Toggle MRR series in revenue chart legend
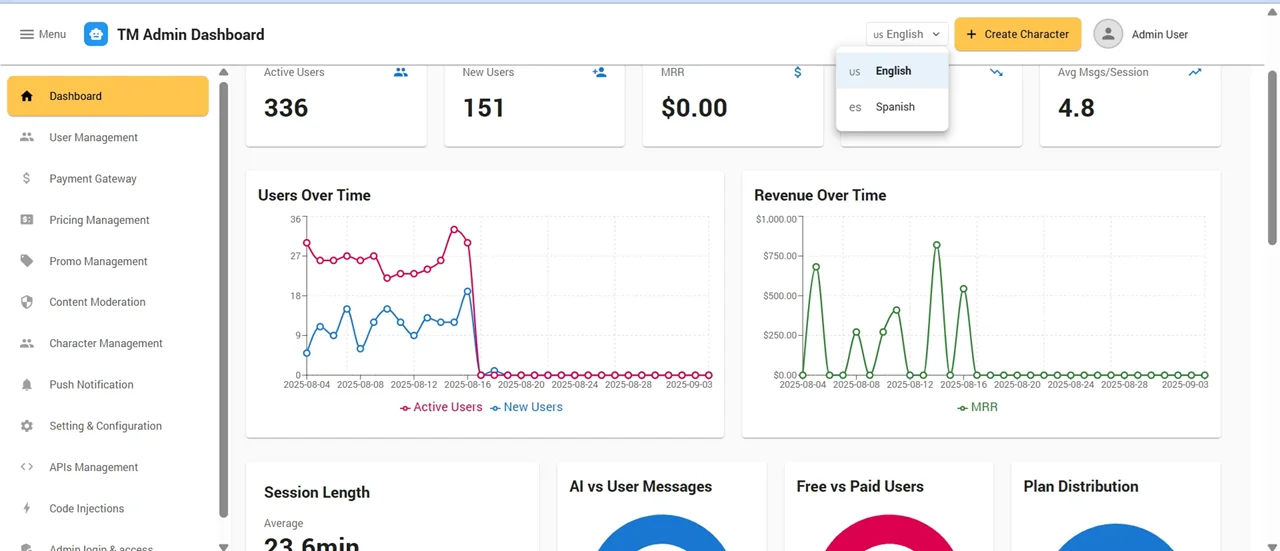 pyautogui.click(x=977, y=408)
